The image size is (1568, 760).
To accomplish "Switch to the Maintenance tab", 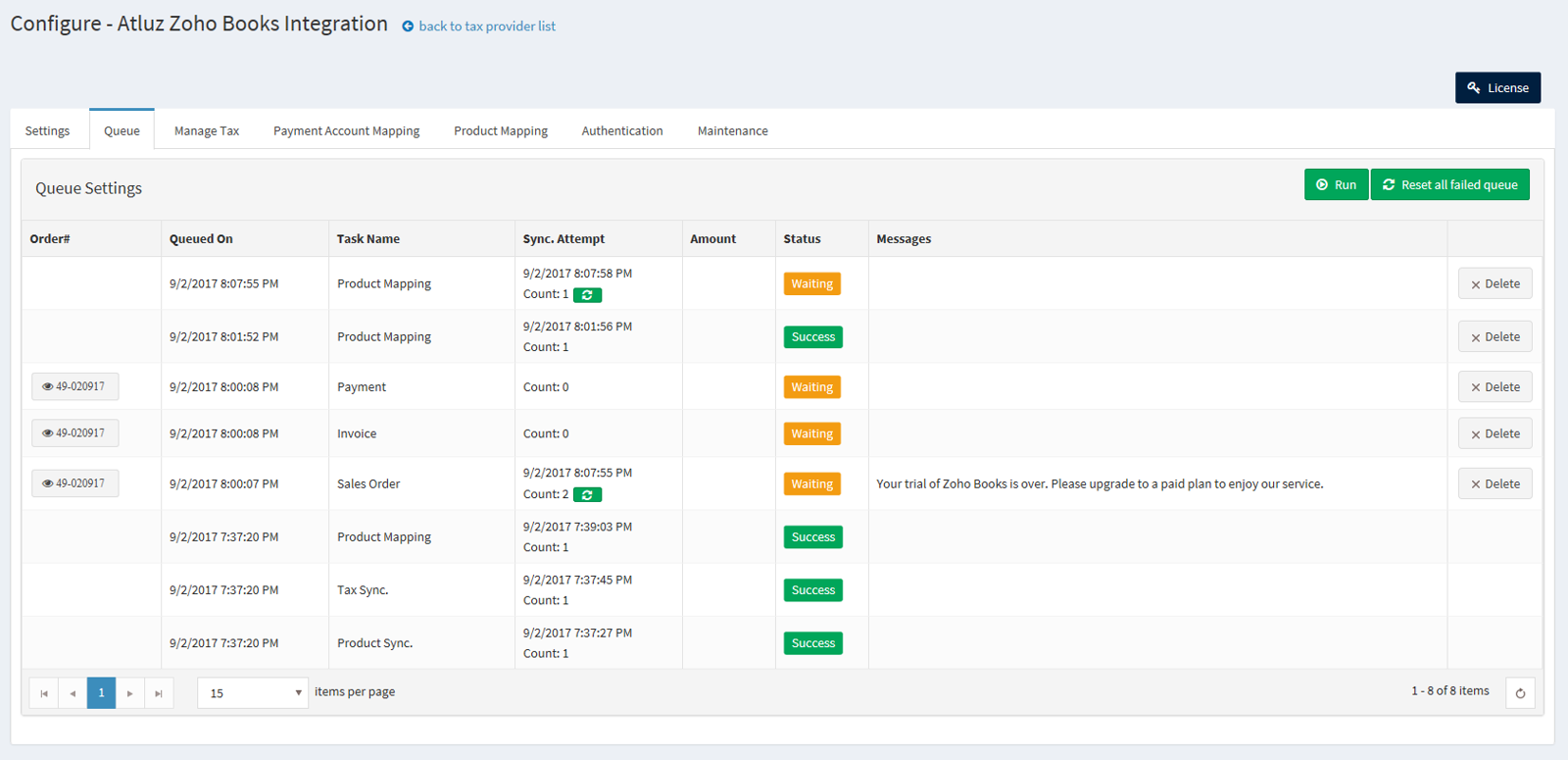I will pos(733,130).
